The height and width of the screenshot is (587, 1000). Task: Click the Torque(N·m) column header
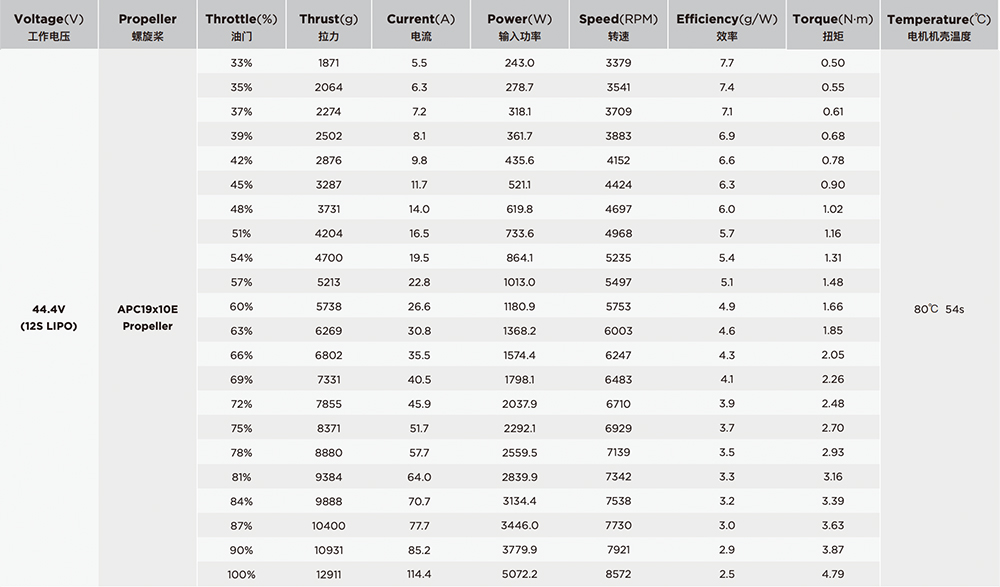coord(832,26)
